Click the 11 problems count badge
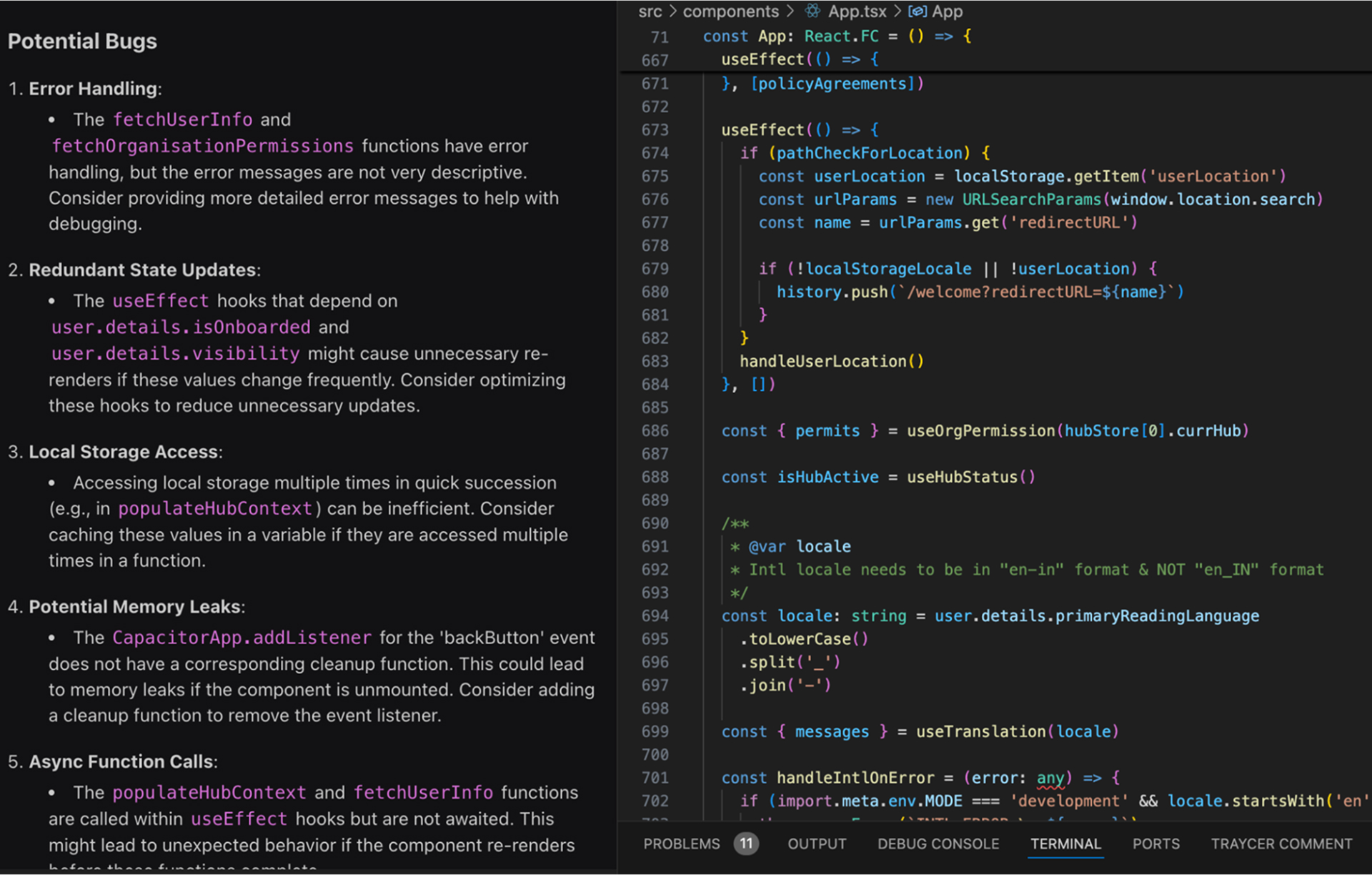This screenshot has width=1372, height=875. pos(745,844)
